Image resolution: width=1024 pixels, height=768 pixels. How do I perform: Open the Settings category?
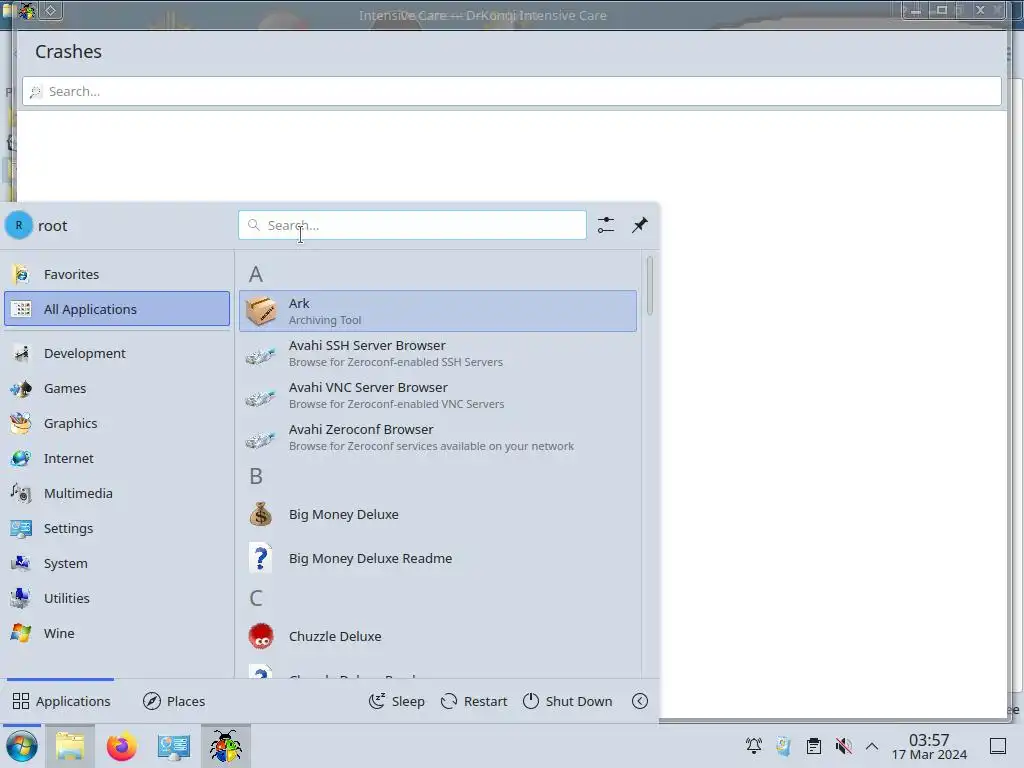pyautogui.click(x=117, y=528)
